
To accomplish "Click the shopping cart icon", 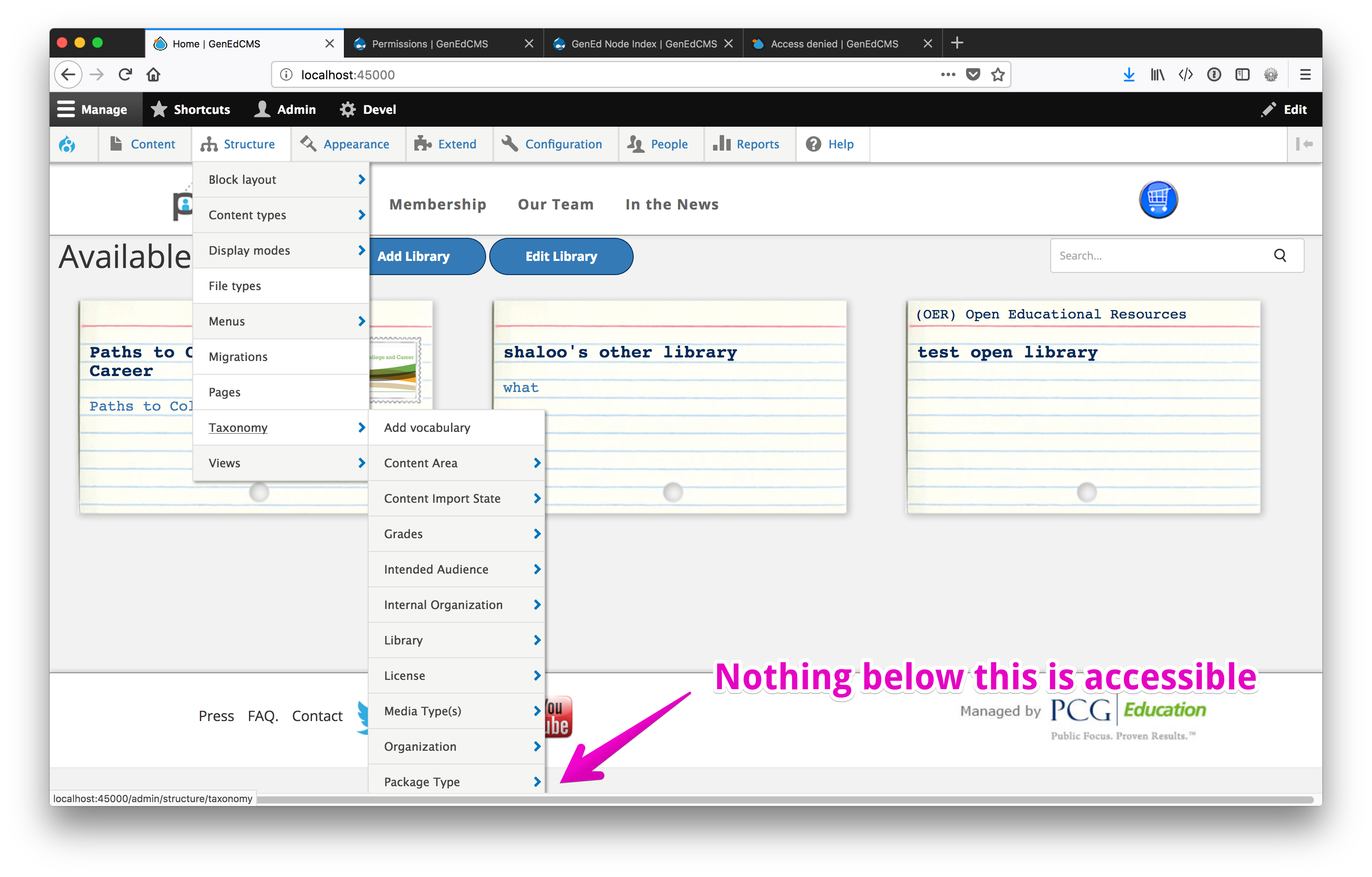I will pyautogui.click(x=1158, y=199).
